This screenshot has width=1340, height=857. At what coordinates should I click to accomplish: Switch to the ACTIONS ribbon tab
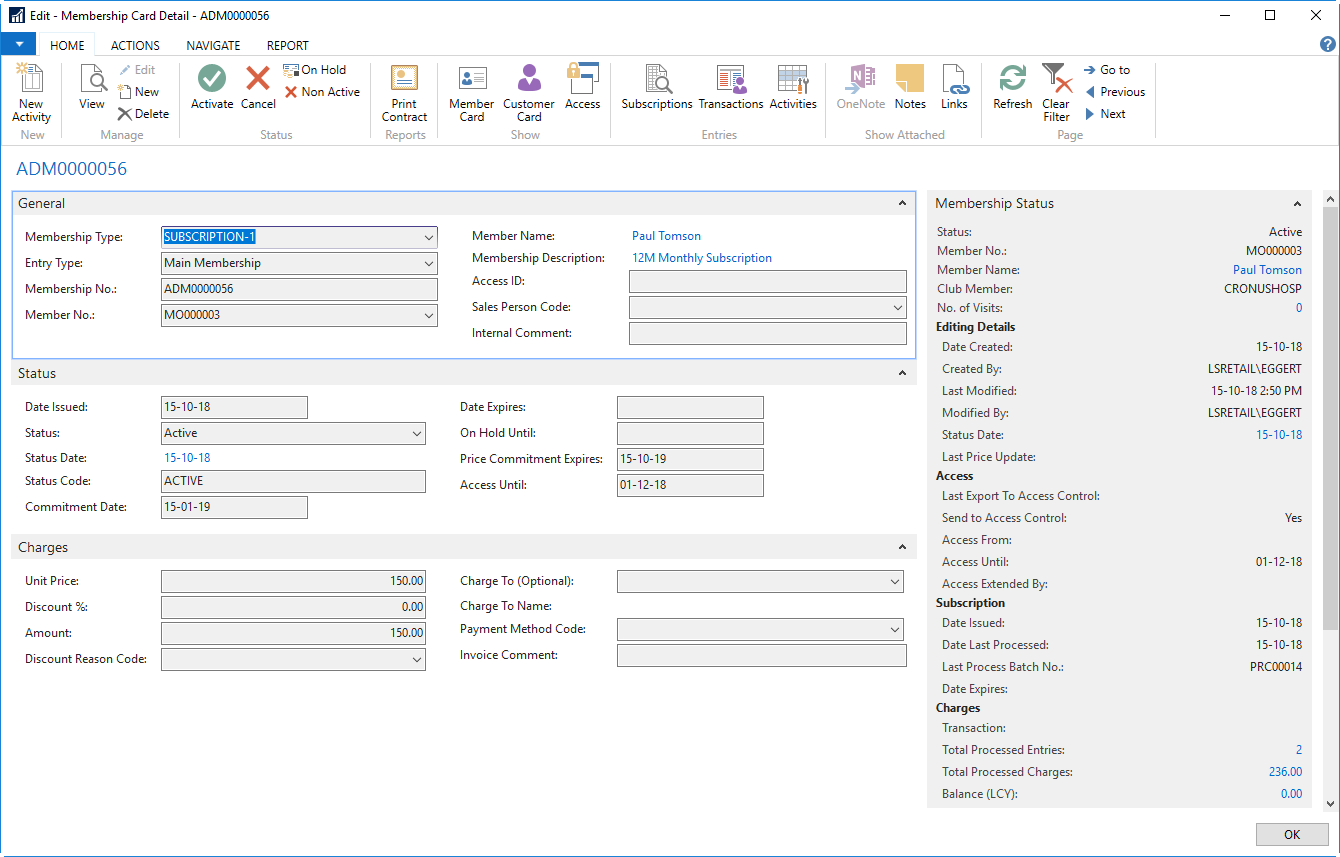click(x=135, y=45)
